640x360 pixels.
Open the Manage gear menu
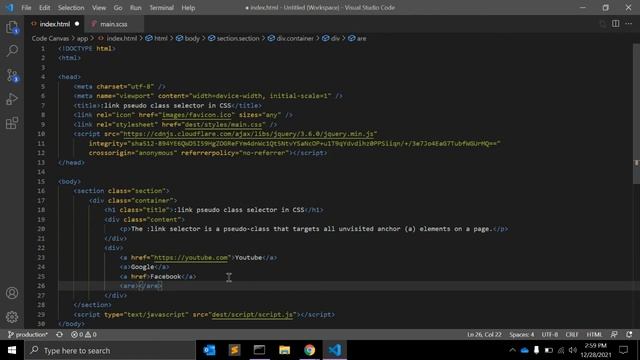pyautogui.click(x=12, y=317)
